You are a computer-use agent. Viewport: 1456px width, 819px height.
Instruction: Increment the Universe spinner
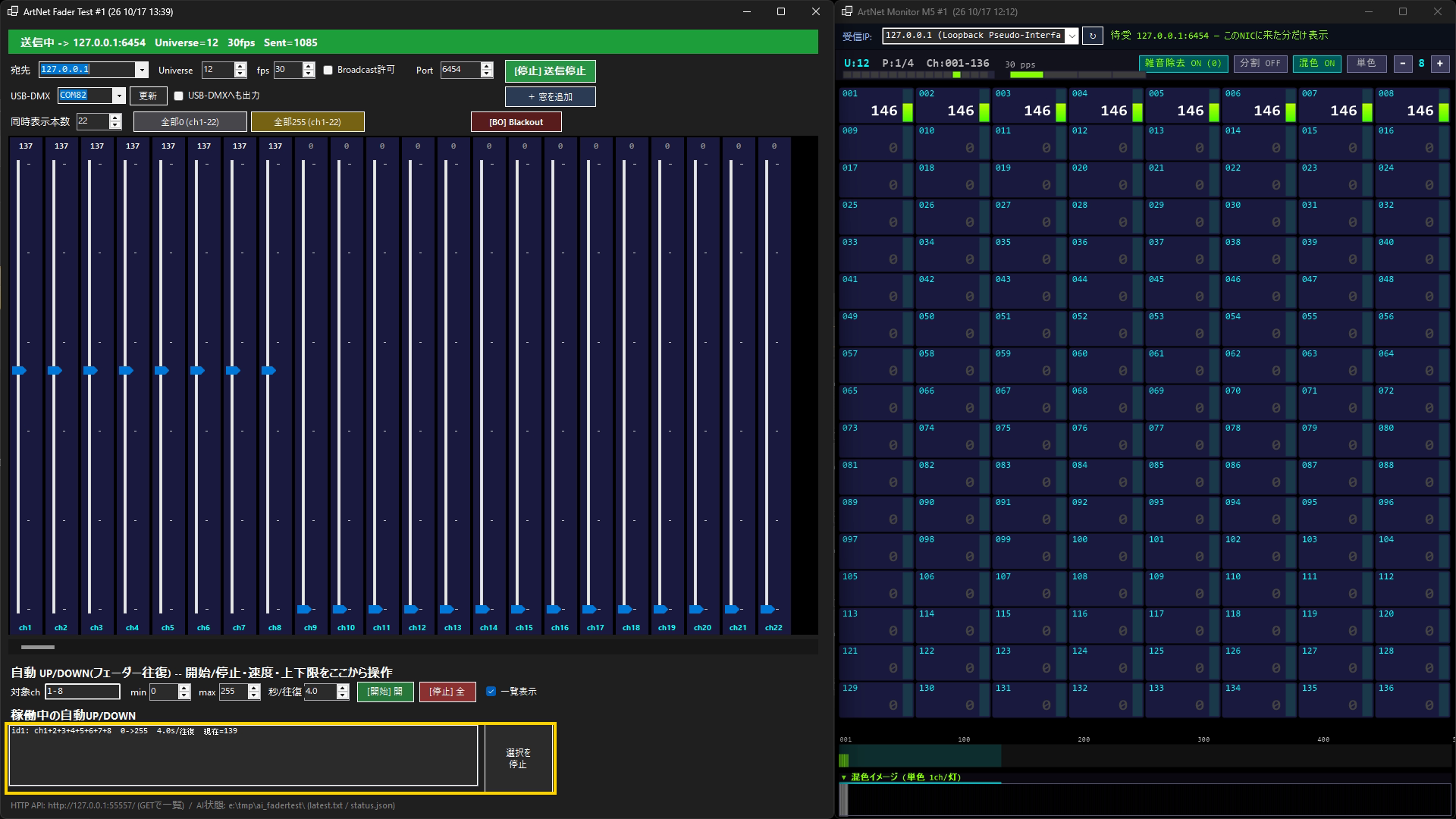(x=240, y=66)
